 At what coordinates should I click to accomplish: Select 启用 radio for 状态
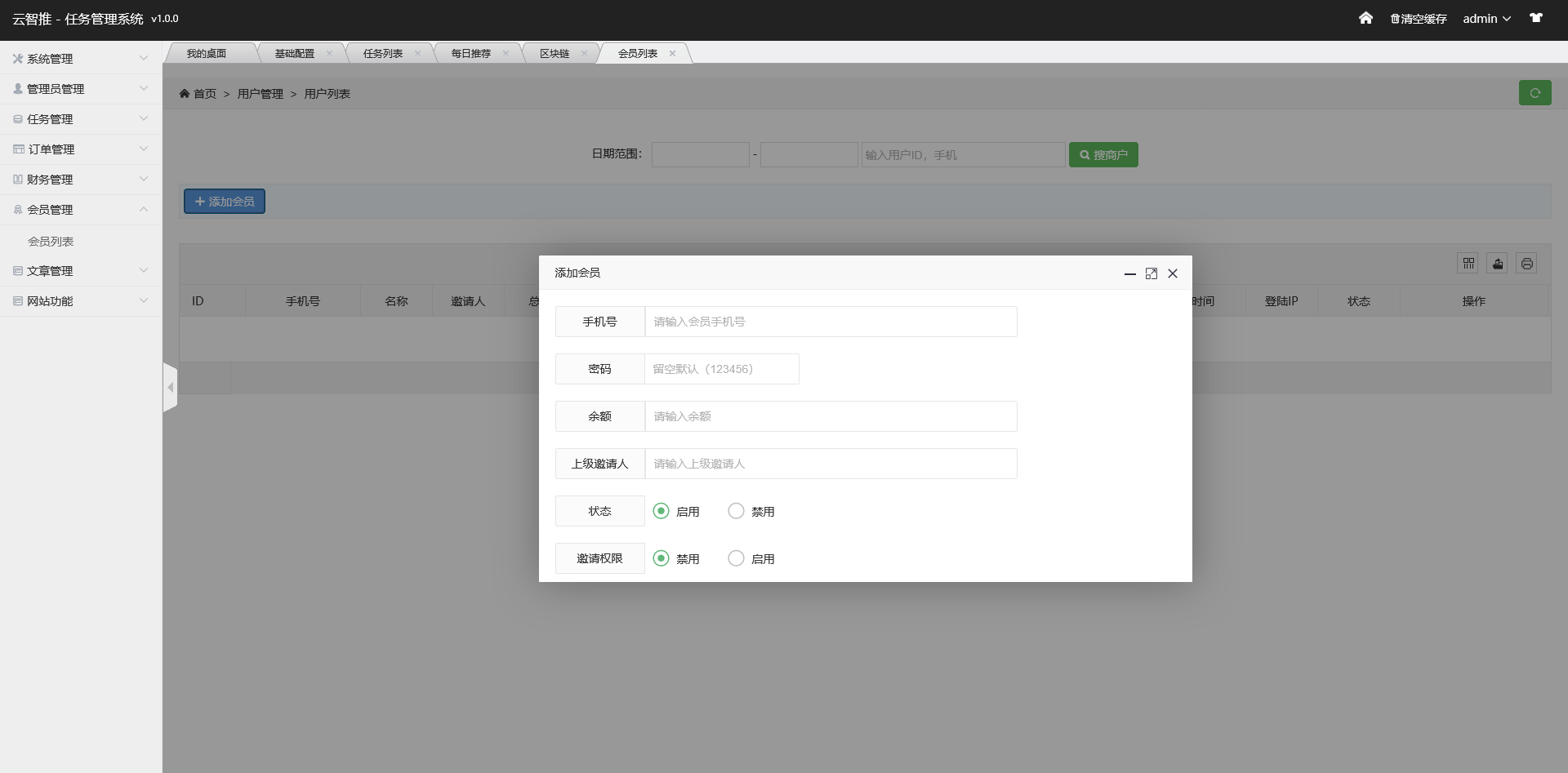(661, 511)
